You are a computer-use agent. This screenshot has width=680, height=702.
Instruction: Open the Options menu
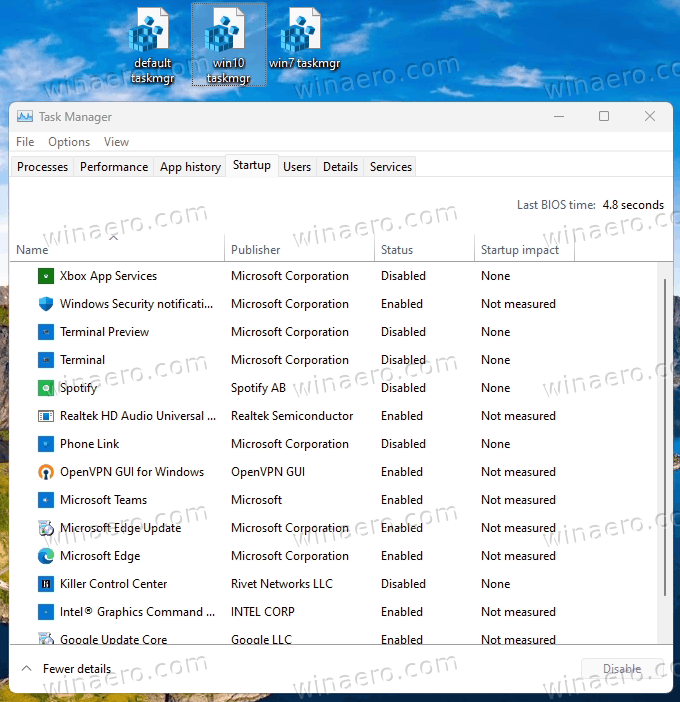click(x=69, y=142)
